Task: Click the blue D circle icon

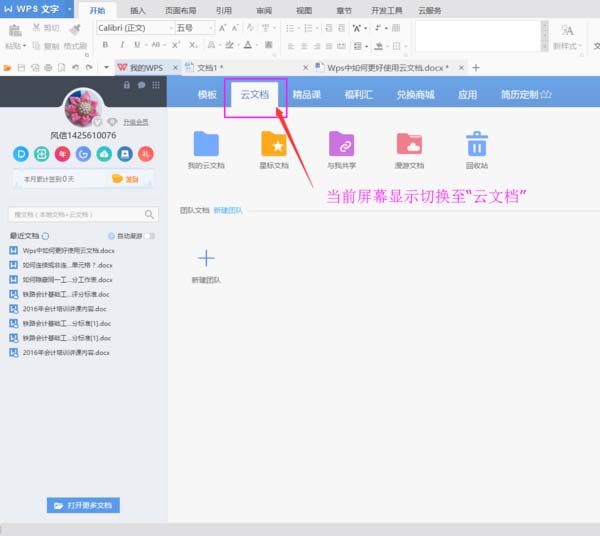Action: tap(21, 154)
